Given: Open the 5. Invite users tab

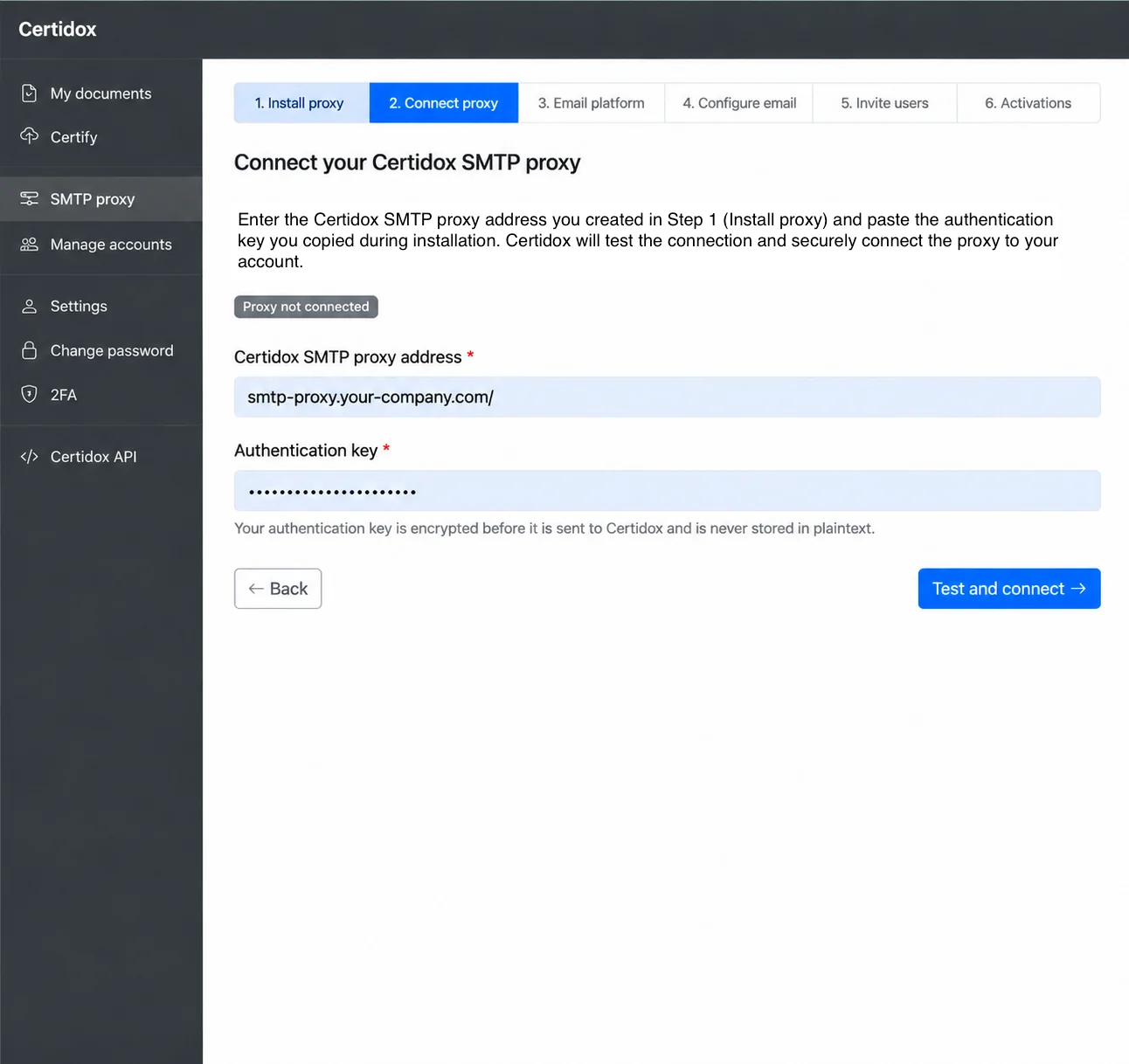Looking at the screenshot, I should 885,103.
